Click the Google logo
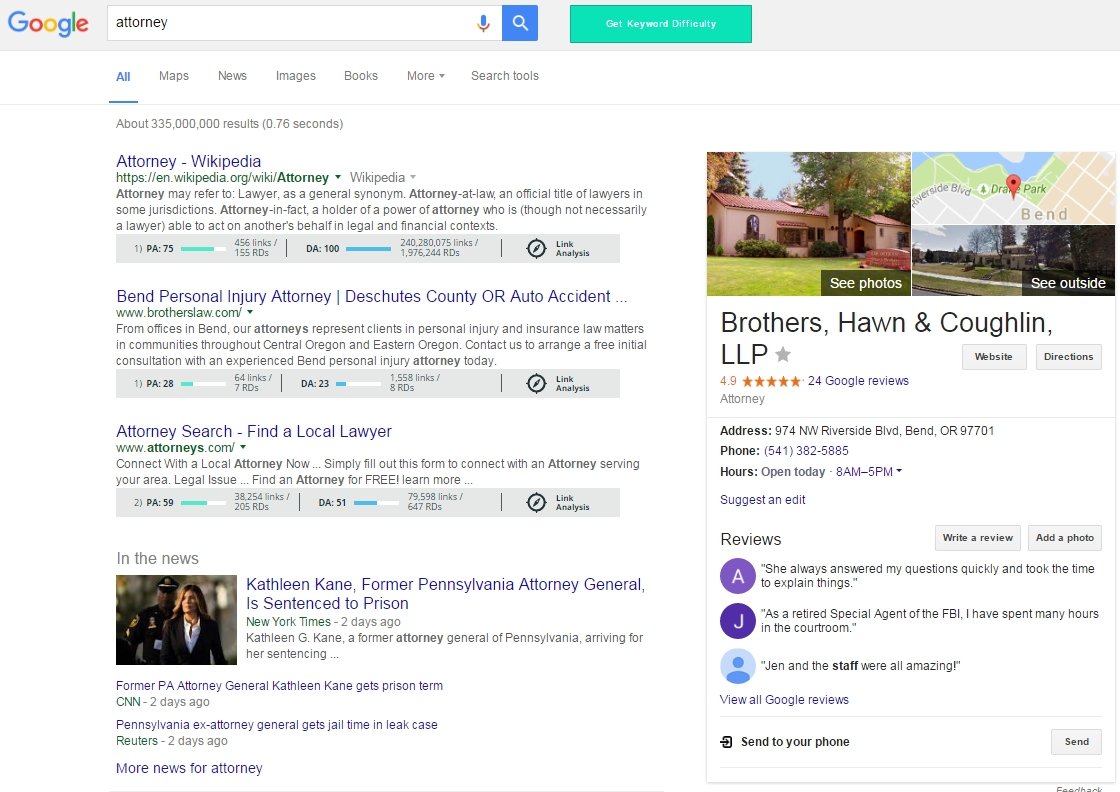 click(x=48, y=23)
